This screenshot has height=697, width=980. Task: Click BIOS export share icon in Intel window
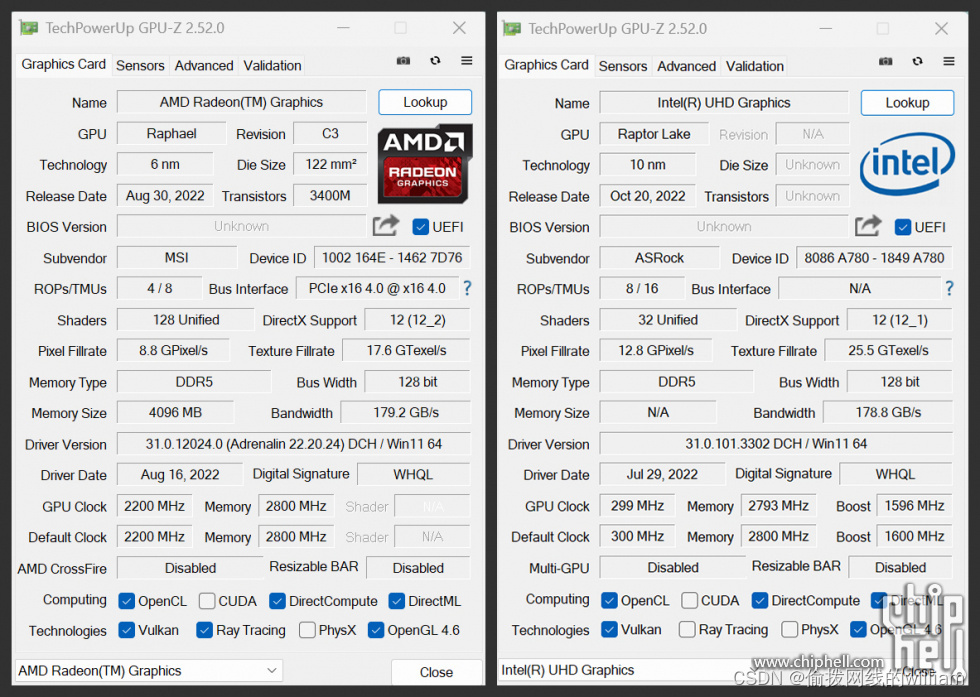[868, 226]
